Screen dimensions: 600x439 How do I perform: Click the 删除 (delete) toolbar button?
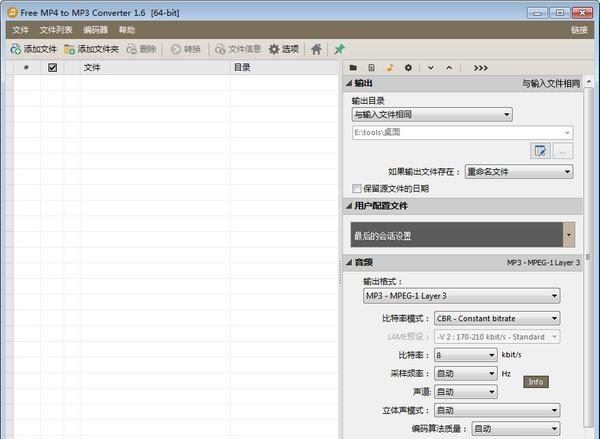[x=141, y=49]
